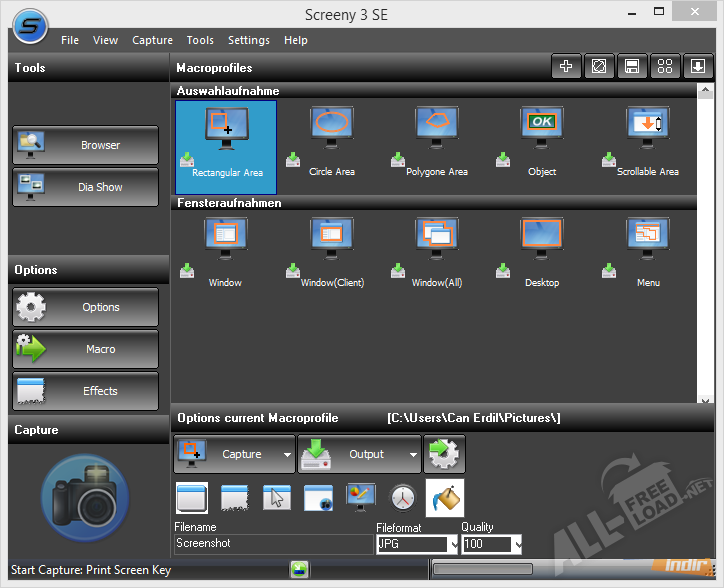The image size is (724, 588).
Task: Click the save macroprofile floppy disk icon
Action: click(632, 67)
